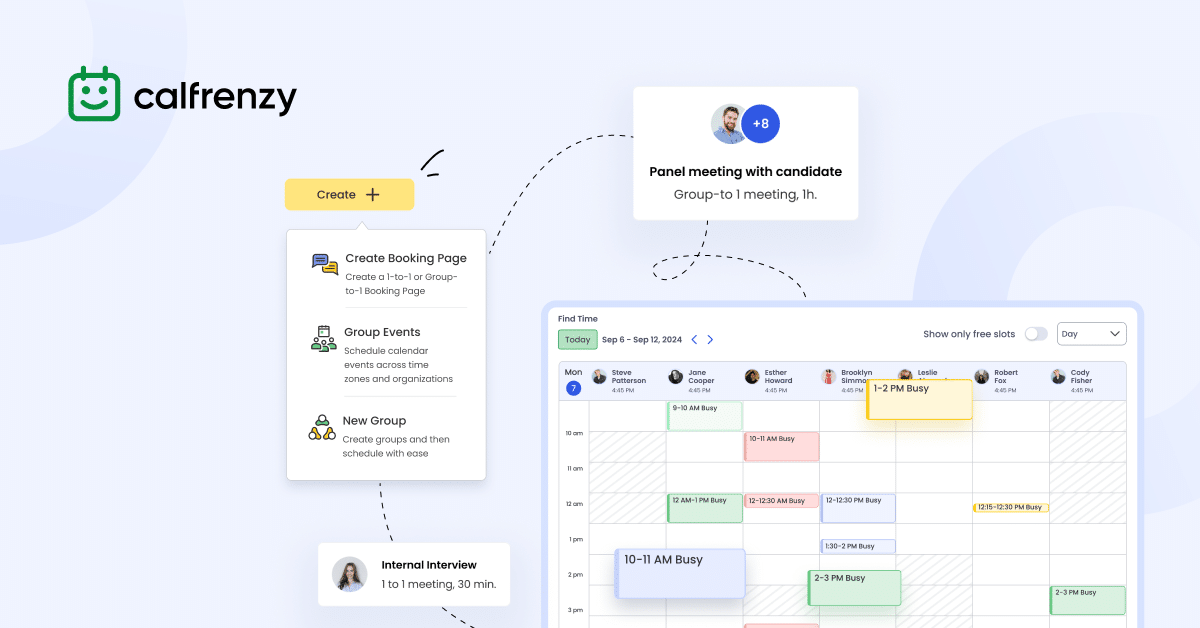Toggle the Today view highlight
The height and width of the screenshot is (628, 1200).
[x=577, y=339]
